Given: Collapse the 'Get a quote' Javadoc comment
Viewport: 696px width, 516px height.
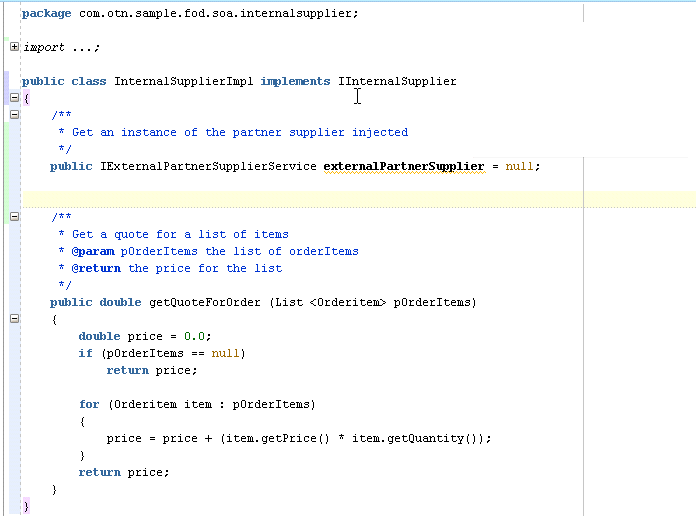Looking at the screenshot, I should point(14,216).
